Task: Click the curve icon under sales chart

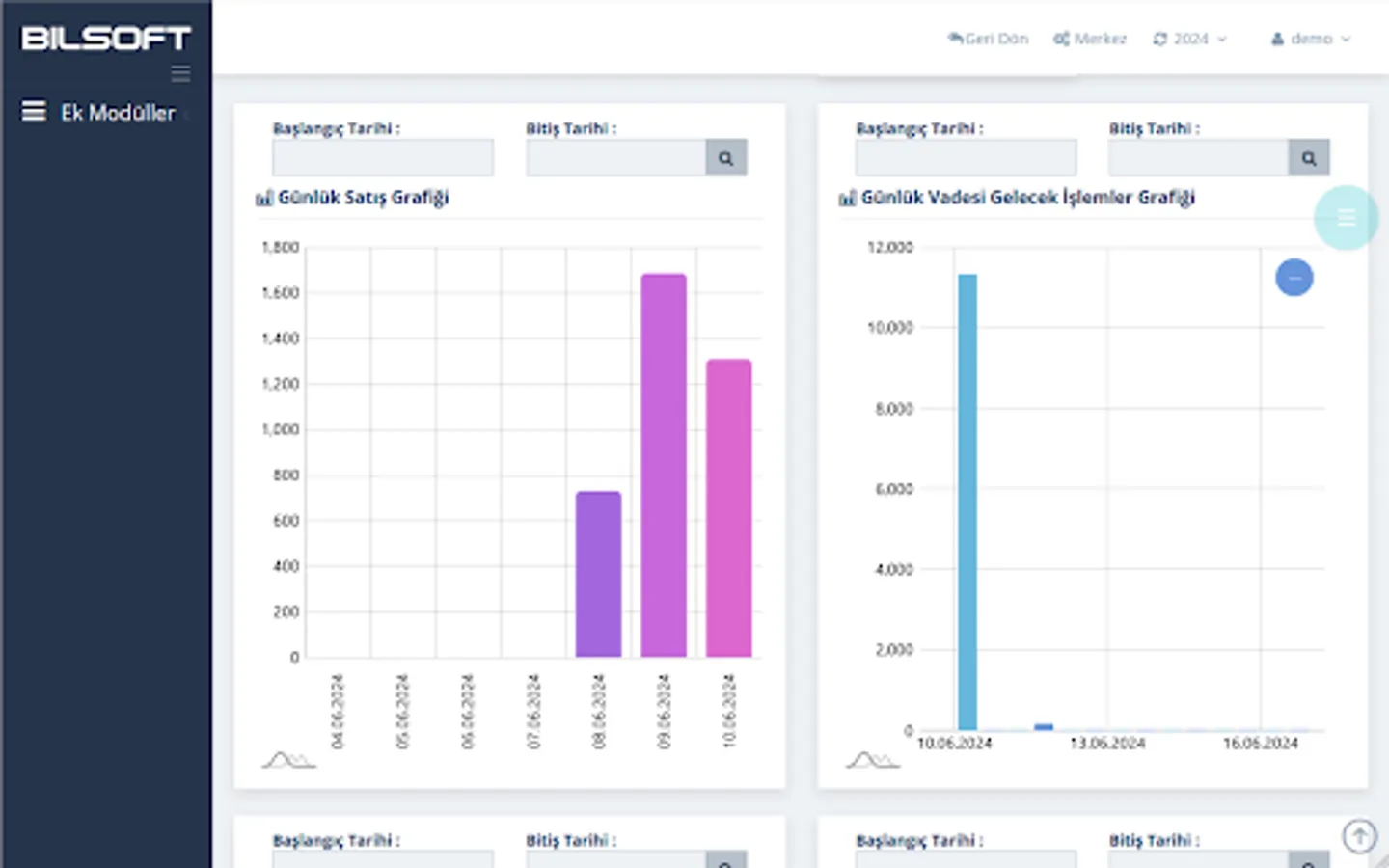Action: tap(288, 760)
